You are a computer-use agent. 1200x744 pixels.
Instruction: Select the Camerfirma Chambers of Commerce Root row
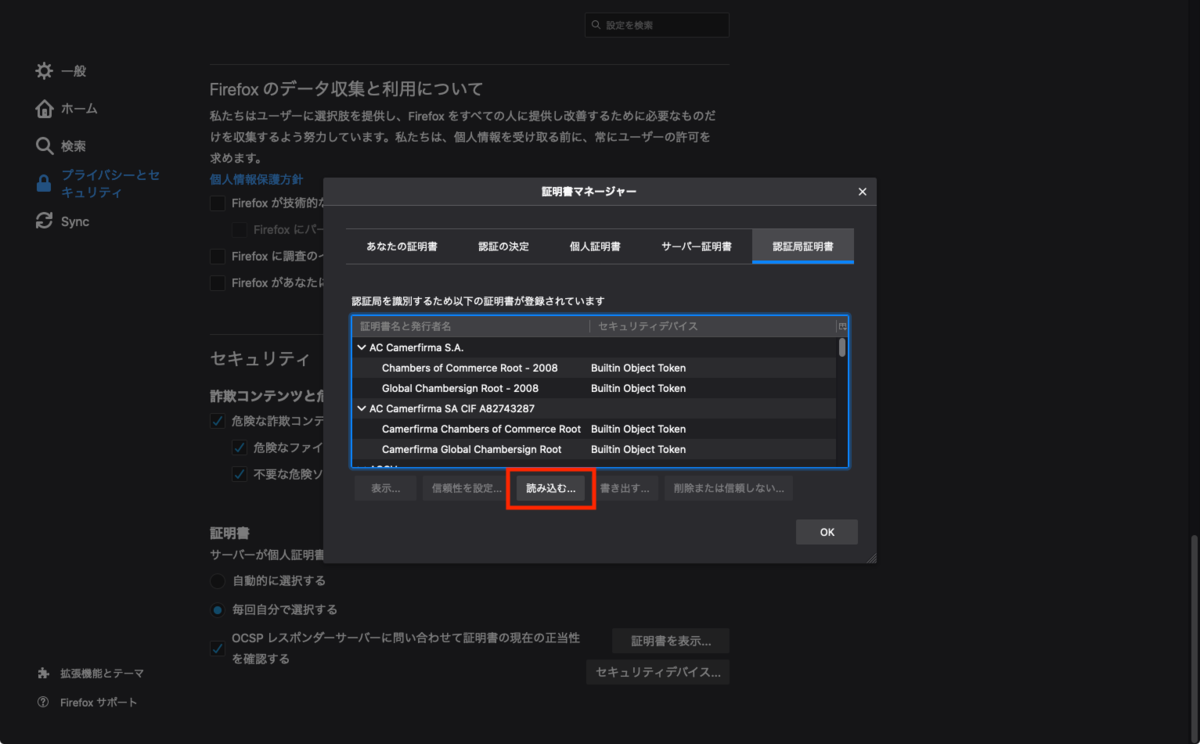pyautogui.click(x=594, y=429)
